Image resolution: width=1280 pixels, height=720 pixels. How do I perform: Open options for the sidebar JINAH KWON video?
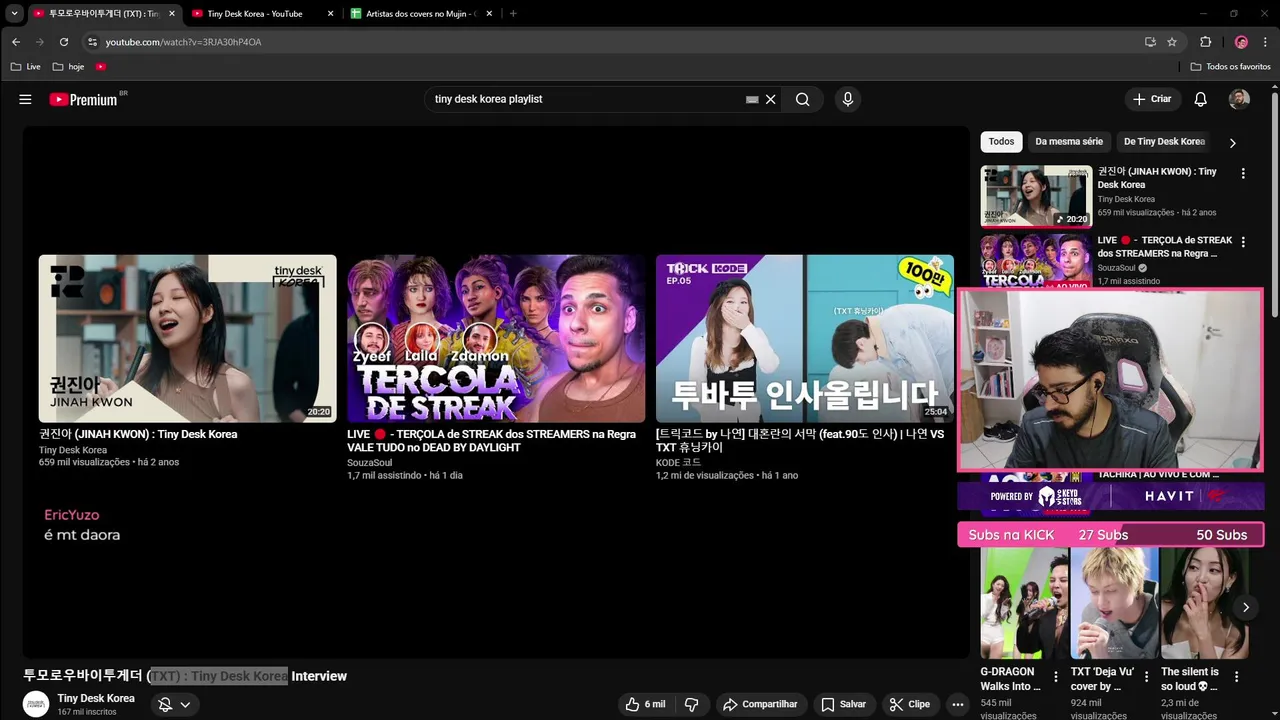[x=1243, y=173]
